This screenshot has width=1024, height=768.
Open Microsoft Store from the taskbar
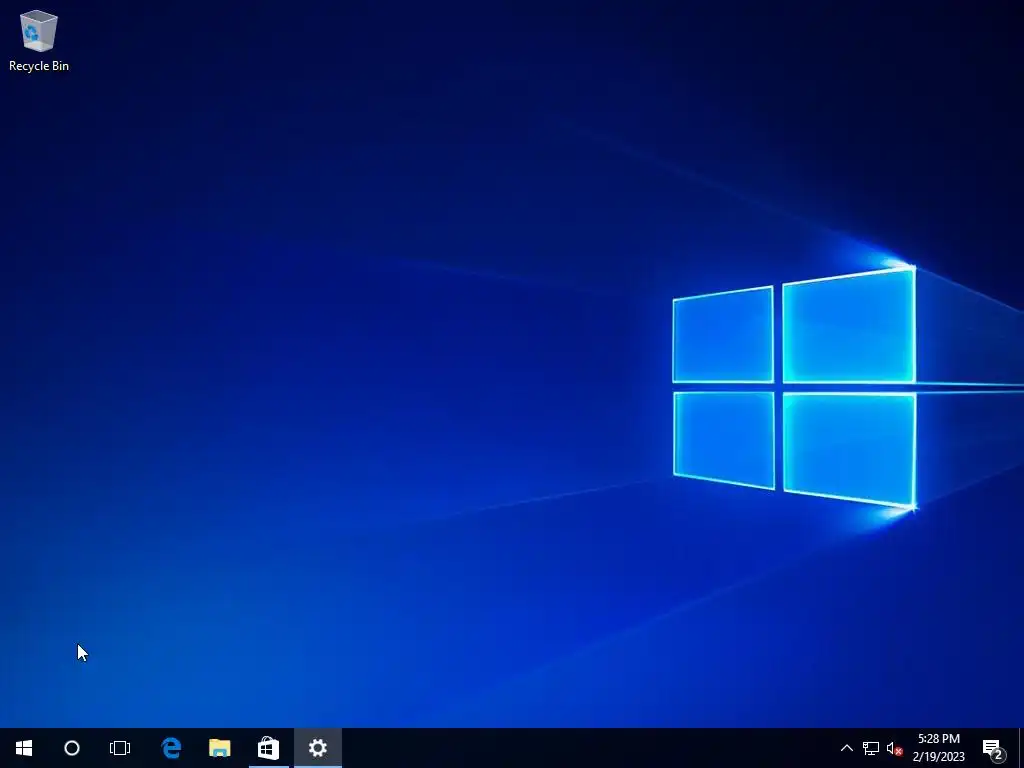coord(268,748)
